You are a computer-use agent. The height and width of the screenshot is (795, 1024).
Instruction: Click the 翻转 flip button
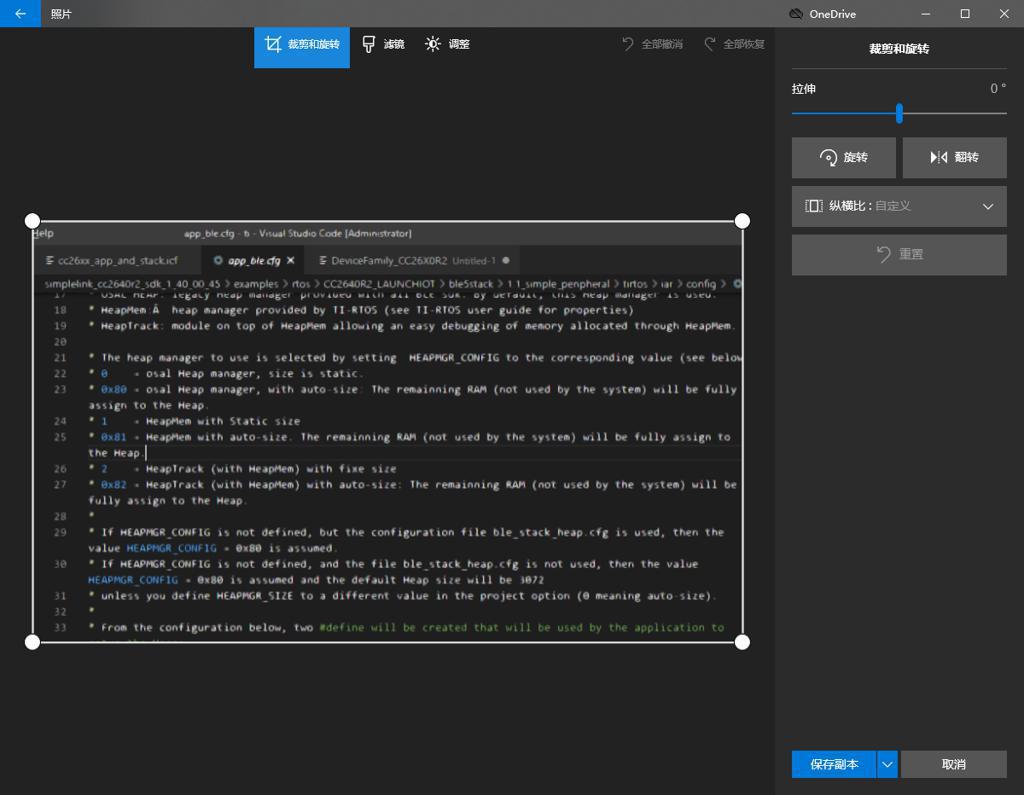(954, 157)
